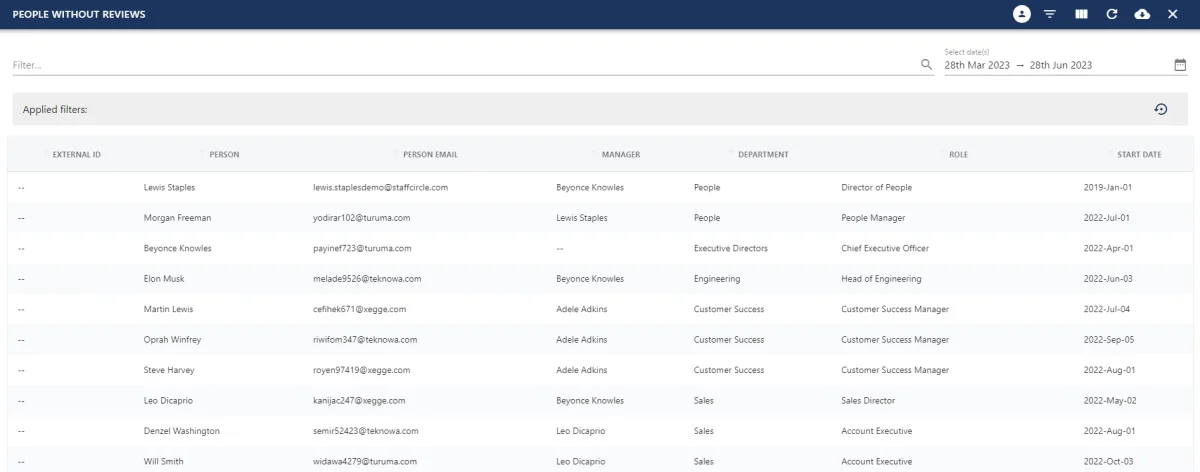This screenshot has height=472, width=1200.
Task: Click the Director of People role cell
Action: (x=877, y=187)
